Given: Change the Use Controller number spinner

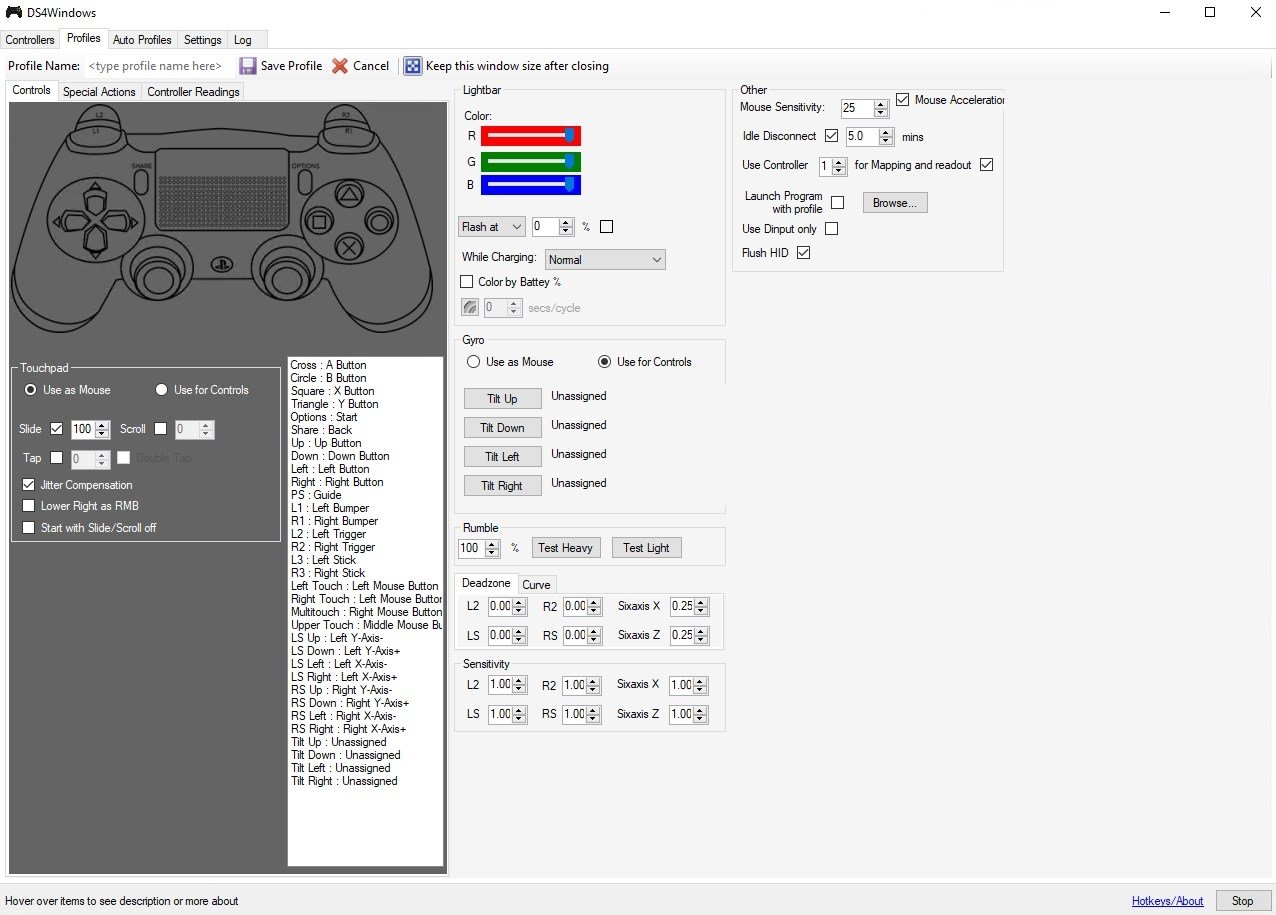Looking at the screenshot, I should 840,166.
